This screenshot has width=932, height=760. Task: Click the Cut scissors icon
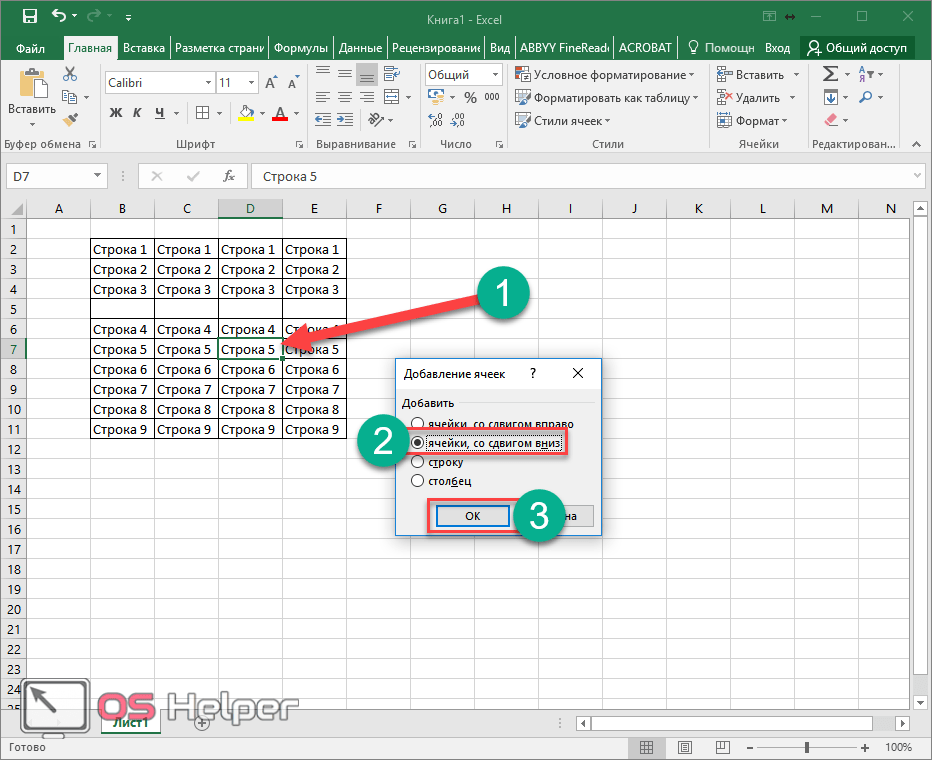coord(70,75)
